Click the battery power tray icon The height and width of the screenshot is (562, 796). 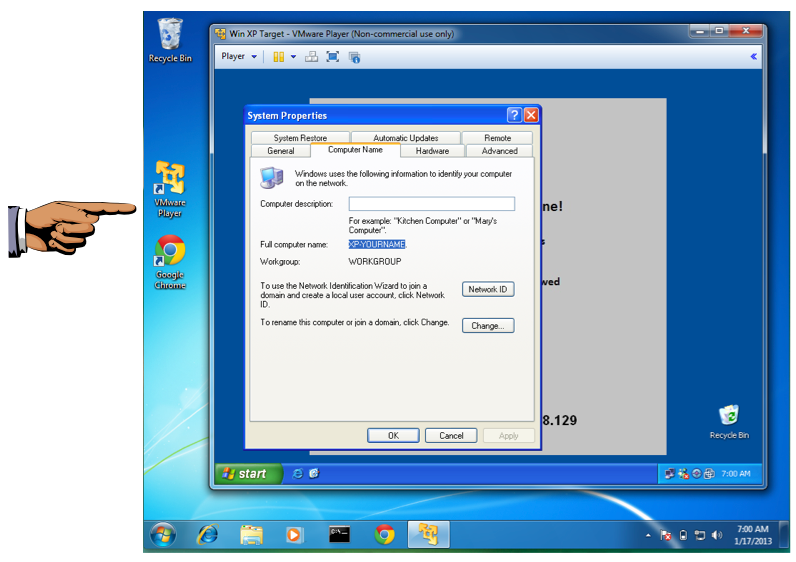pos(683,535)
